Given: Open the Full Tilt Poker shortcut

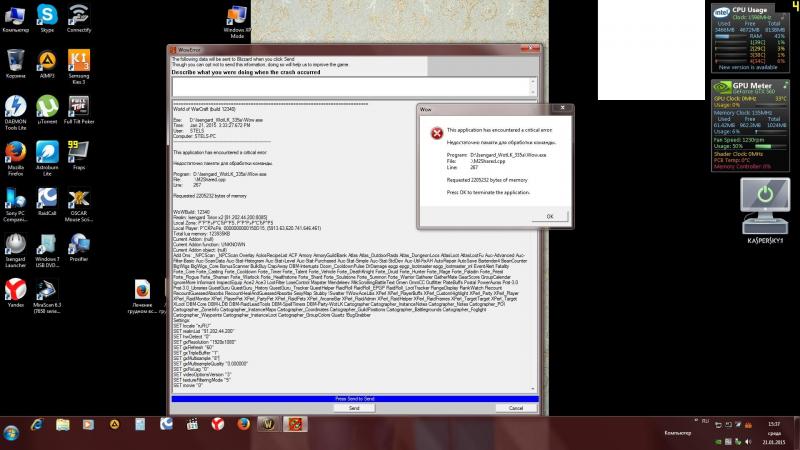Looking at the screenshot, I should pyautogui.click(x=79, y=110).
